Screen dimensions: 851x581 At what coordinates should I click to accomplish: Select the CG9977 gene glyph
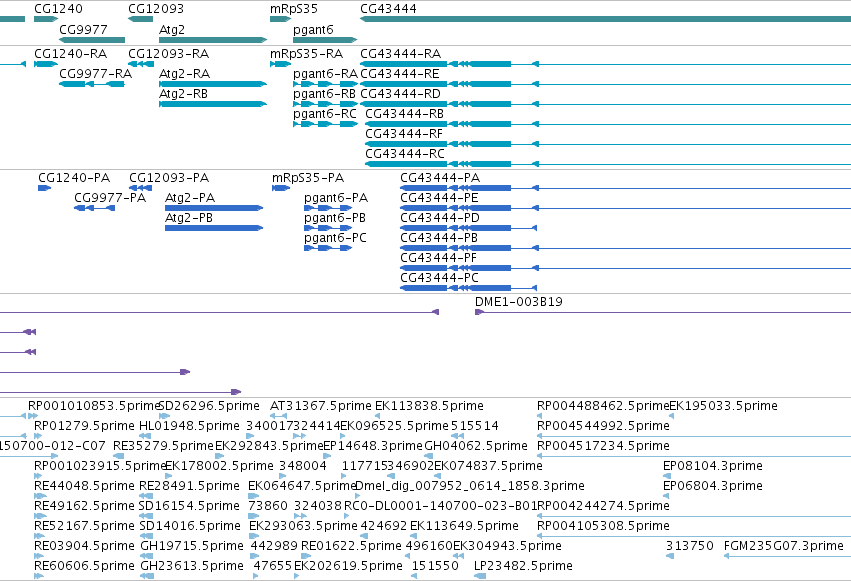[x=92, y=40]
